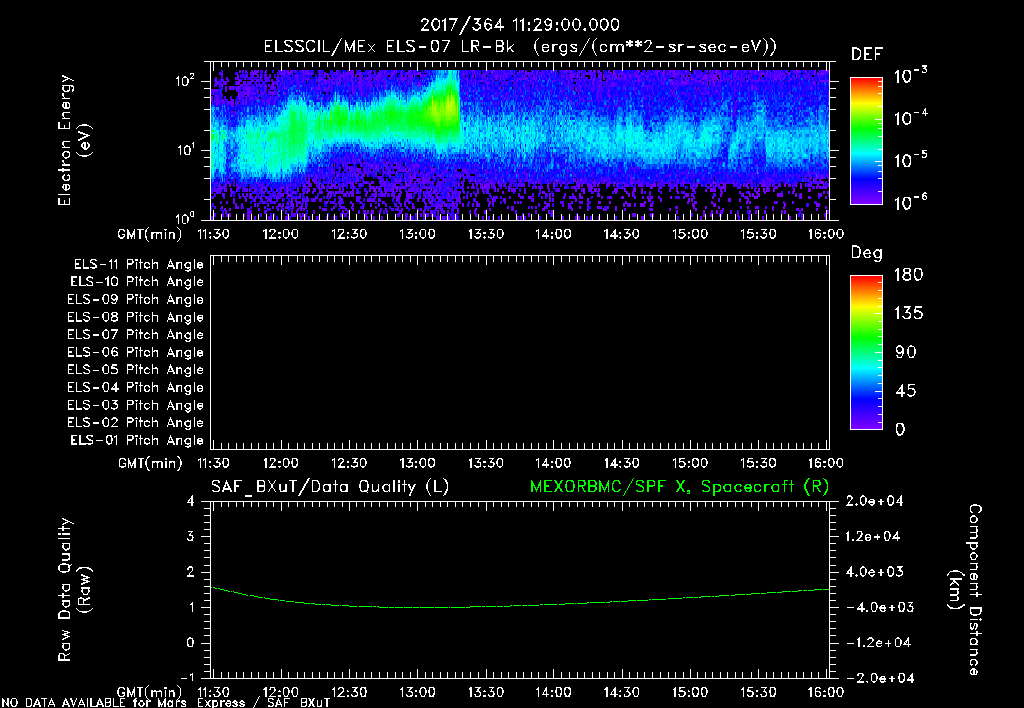
Task: Select the ELS-08 Pitch Angle row label
Action: [136, 317]
